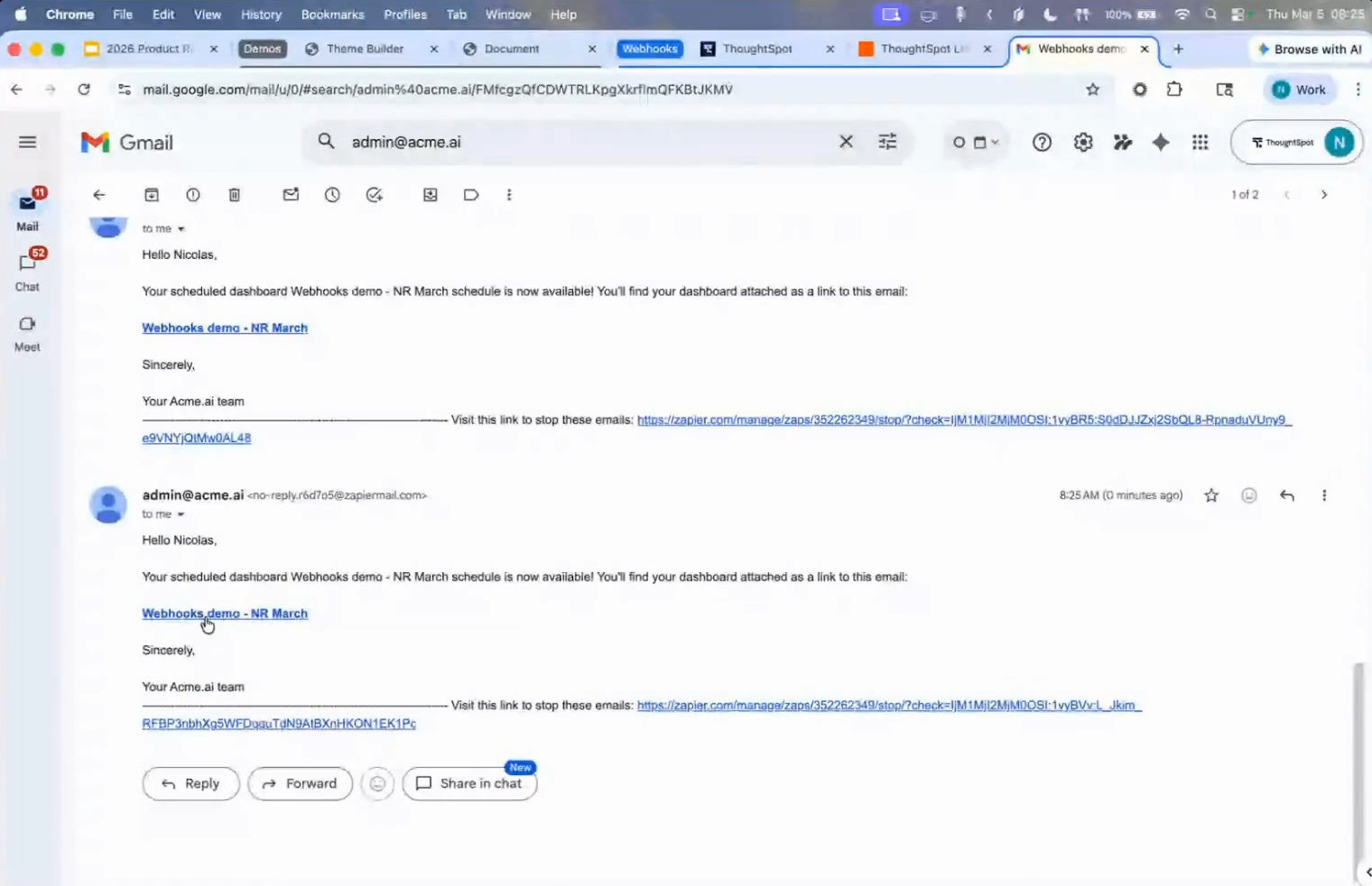This screenshot has height=886, width=1372.
Task: Show search options filter panel
Action: coord(887,142)
